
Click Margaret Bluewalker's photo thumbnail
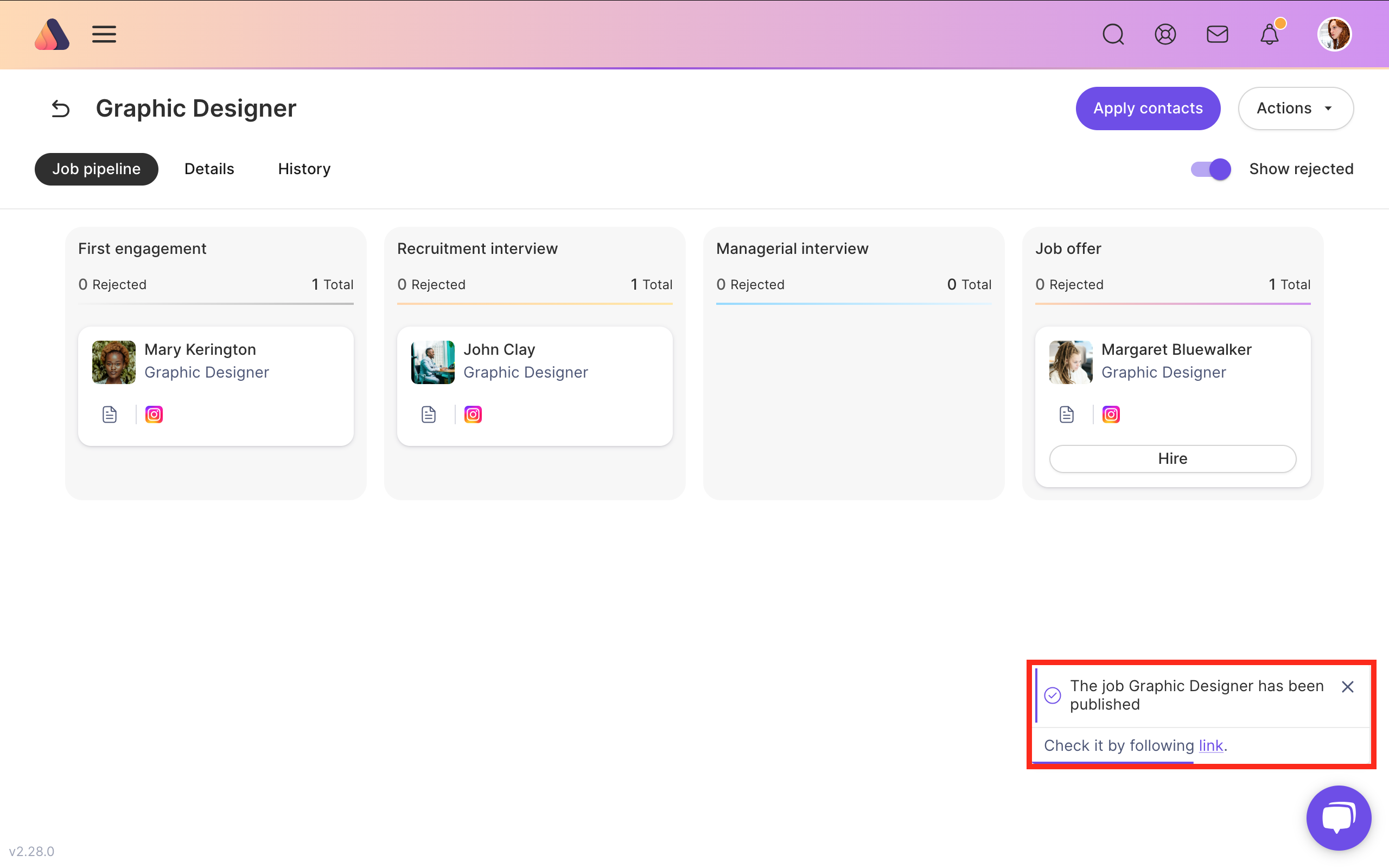tap(1071, 362)
